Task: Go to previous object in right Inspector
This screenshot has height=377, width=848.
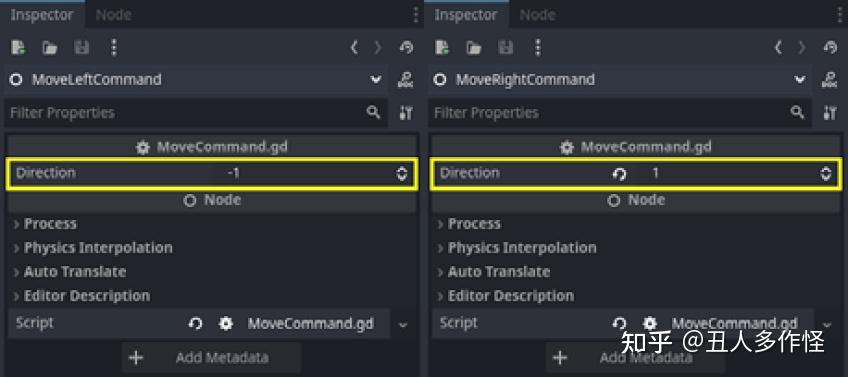Action: pos(778,48)
